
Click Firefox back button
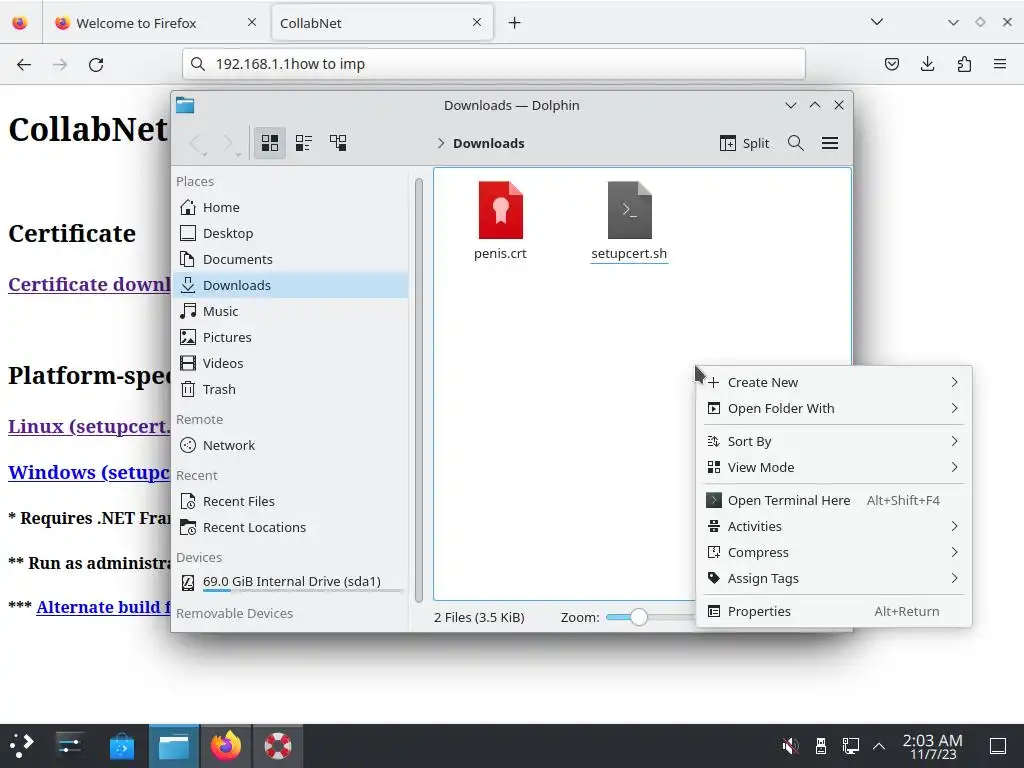(24, 64)
